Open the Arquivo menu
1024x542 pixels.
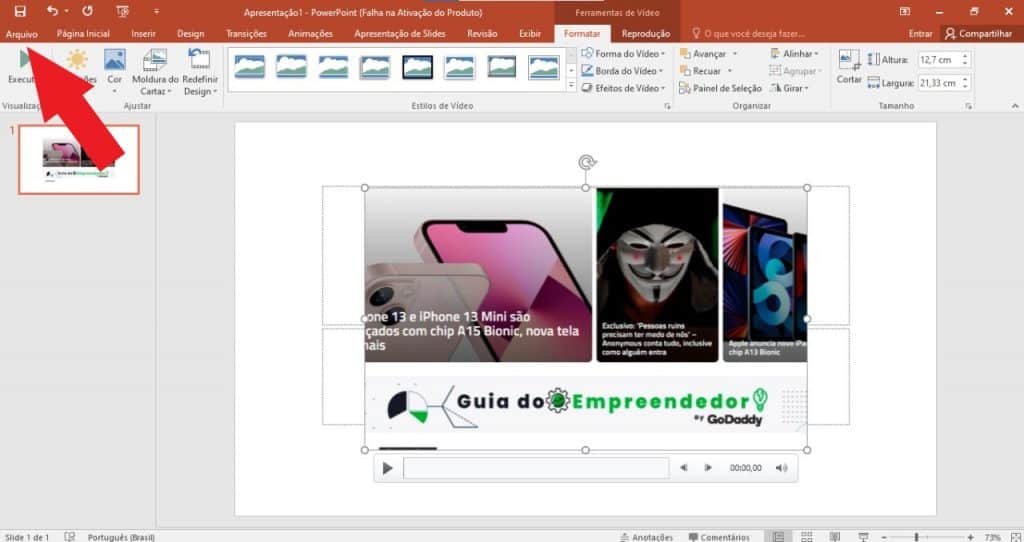tap(22, 34)
